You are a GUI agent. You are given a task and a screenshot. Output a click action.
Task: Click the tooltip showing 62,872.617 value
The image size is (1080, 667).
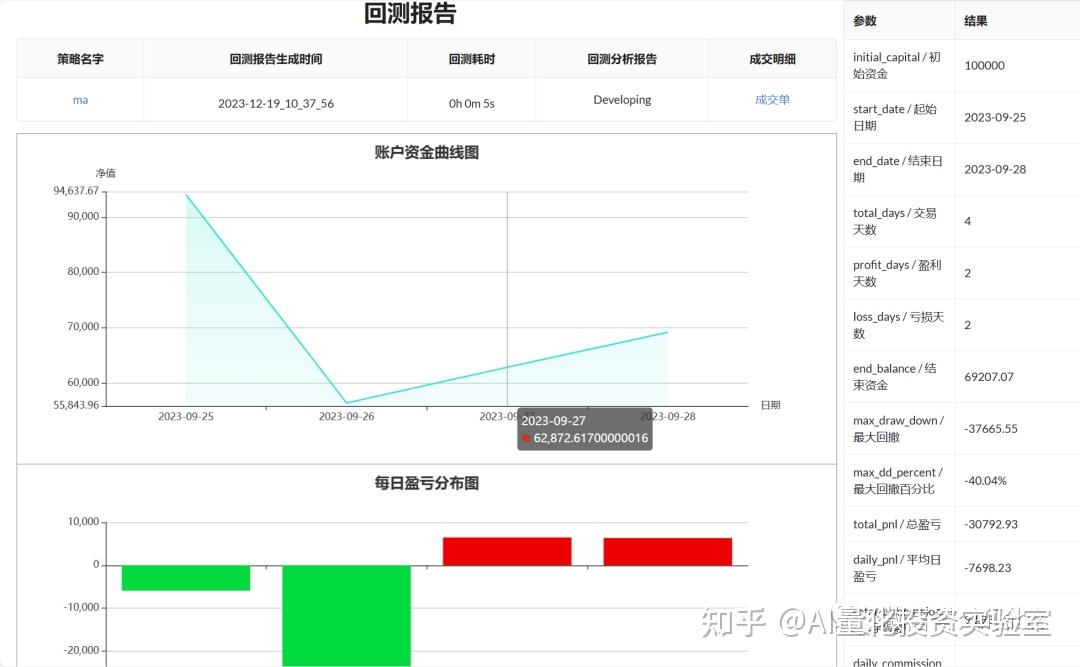coord(585,428)
